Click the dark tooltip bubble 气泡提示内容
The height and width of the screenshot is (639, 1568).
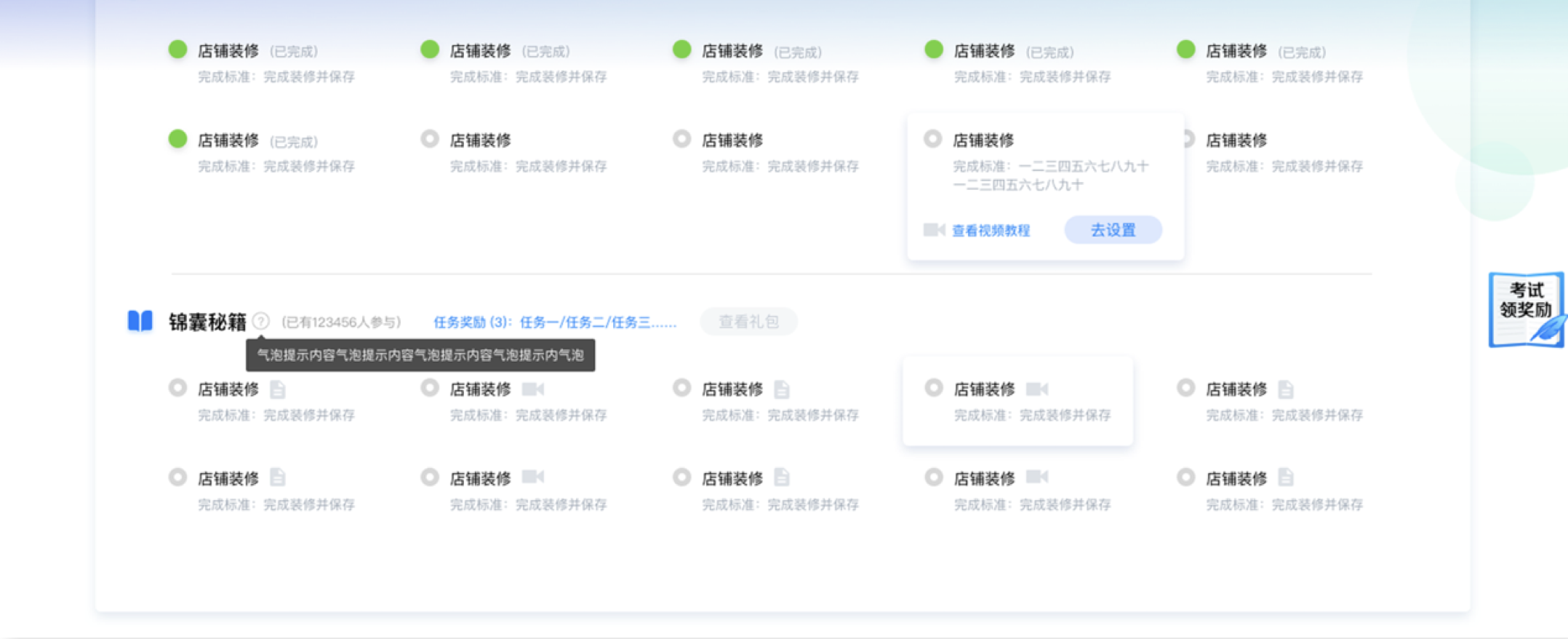point(420,355)
